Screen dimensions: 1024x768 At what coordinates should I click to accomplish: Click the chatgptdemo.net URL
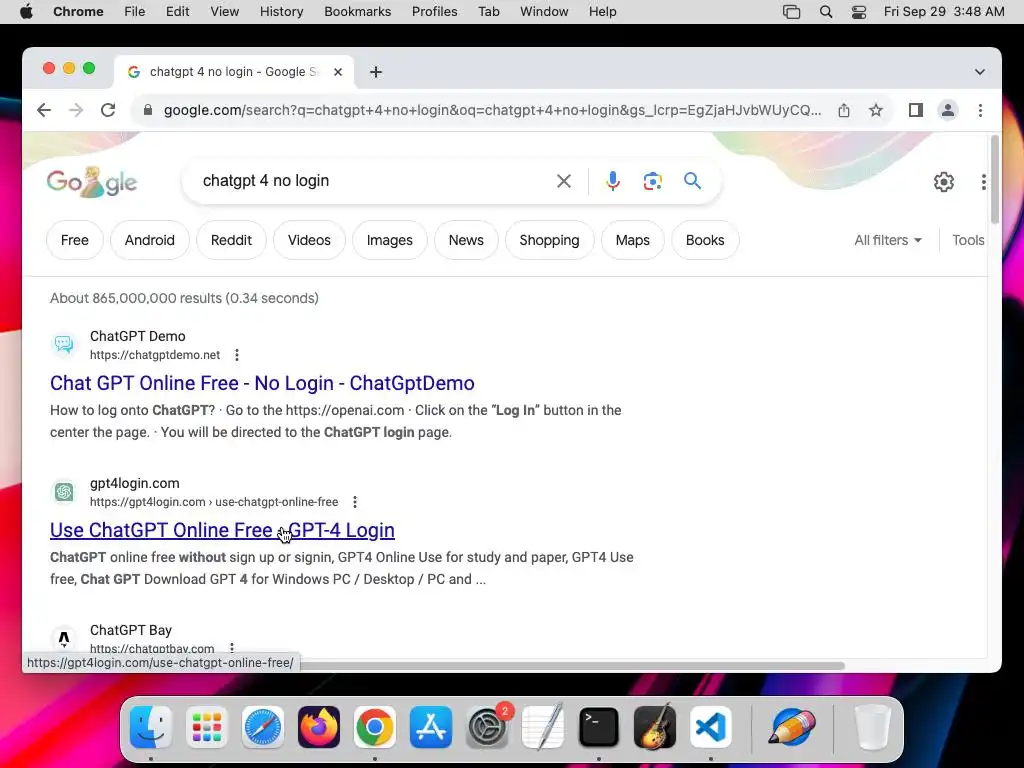point(155,355)
